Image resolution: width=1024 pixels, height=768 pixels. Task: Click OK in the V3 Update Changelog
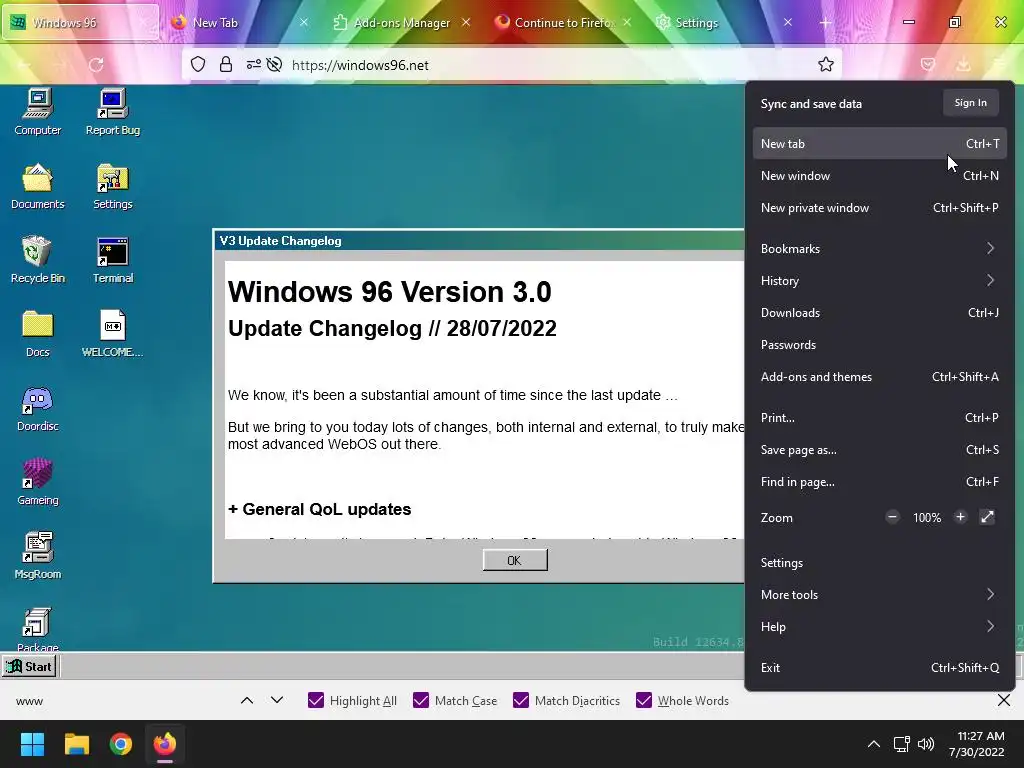(515, 560)
